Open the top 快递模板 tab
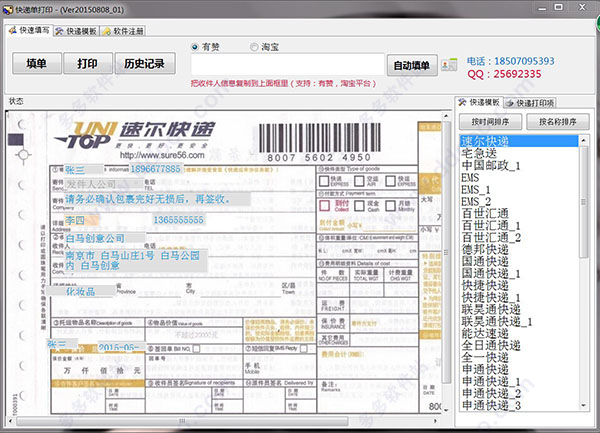The width and height of the screenshot is (600, 433). pos(76,31)
